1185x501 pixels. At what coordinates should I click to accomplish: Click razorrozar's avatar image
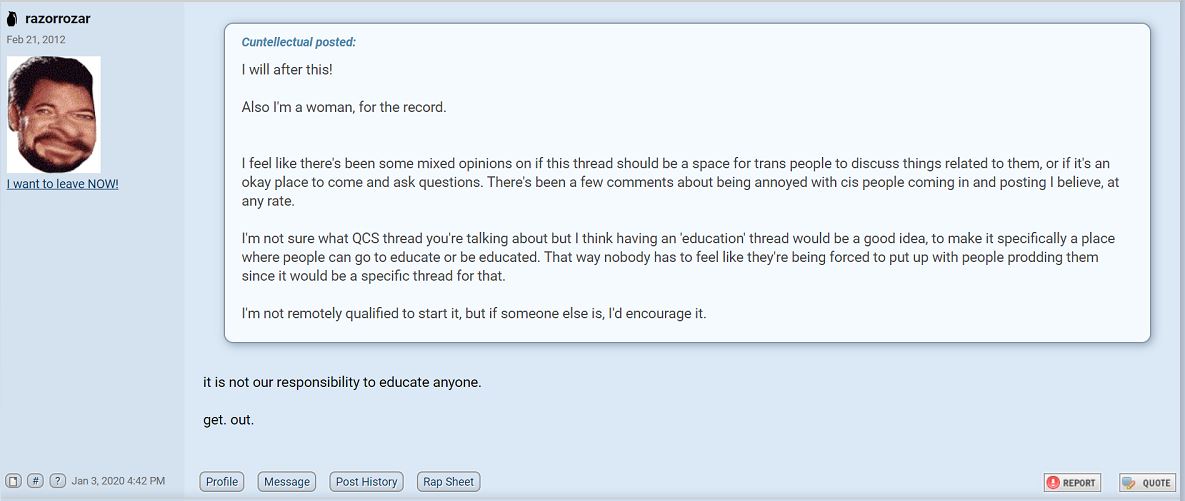pyautogui.click(x=54, y=114)
